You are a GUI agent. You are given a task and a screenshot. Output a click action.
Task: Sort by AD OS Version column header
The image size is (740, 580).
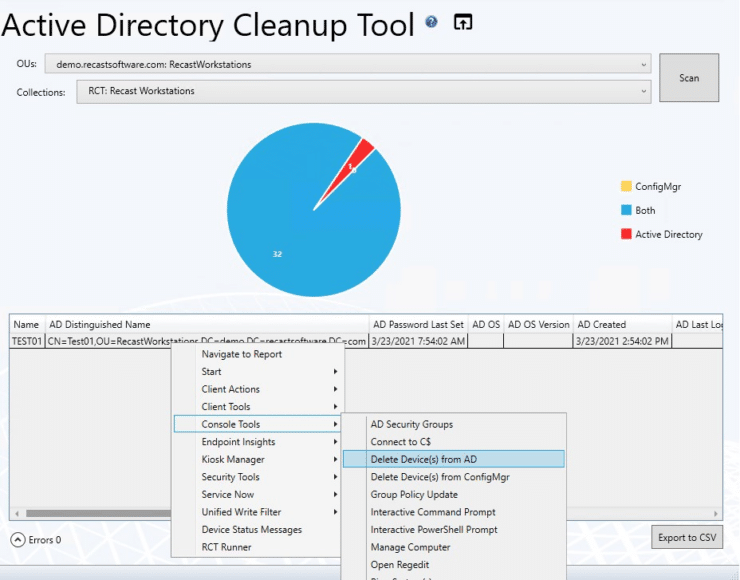click(538, 324)
